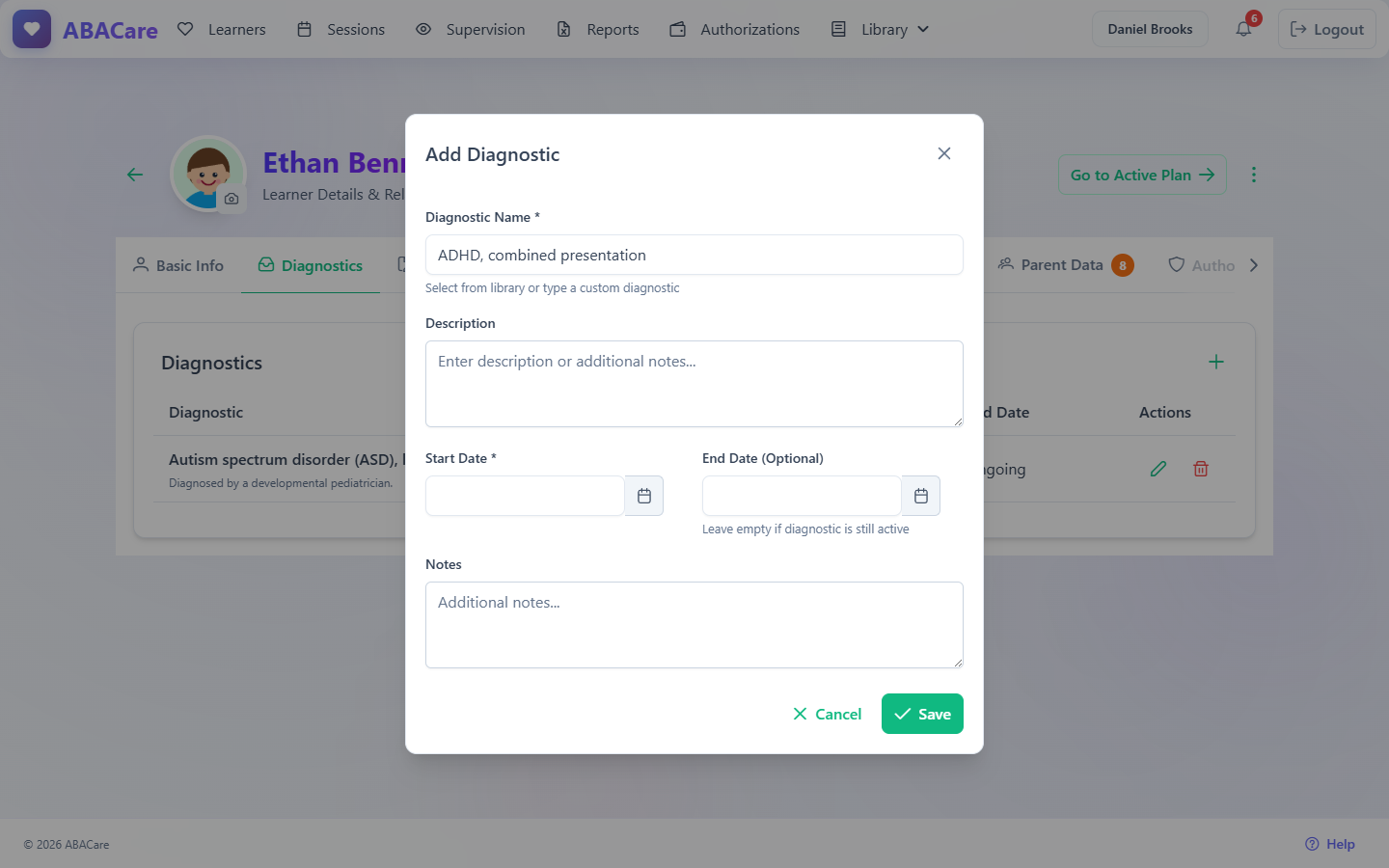This screenshot has height=868, width=1389.
Task: Open the three-dot more options menu
Action: (1254, 175)
